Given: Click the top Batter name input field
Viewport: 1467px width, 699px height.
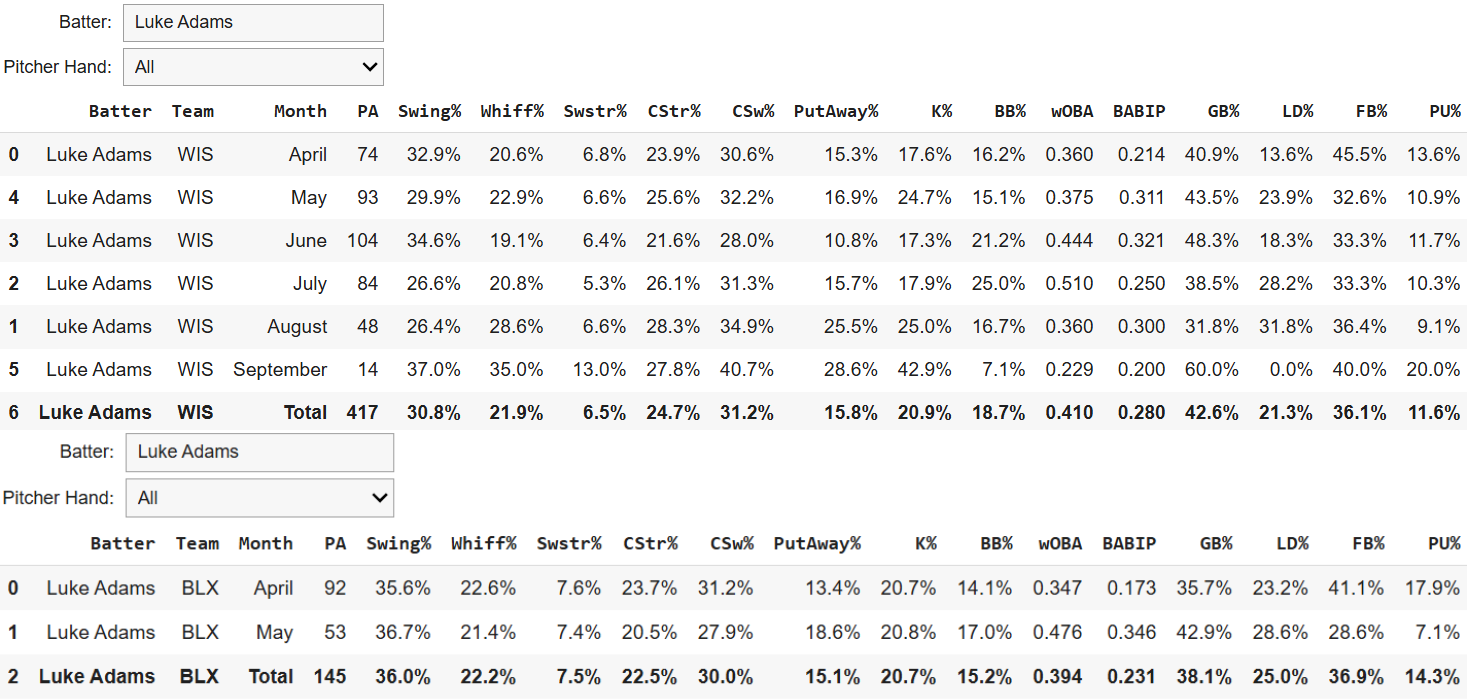Looking at the screenshot, I should (253, 22).
